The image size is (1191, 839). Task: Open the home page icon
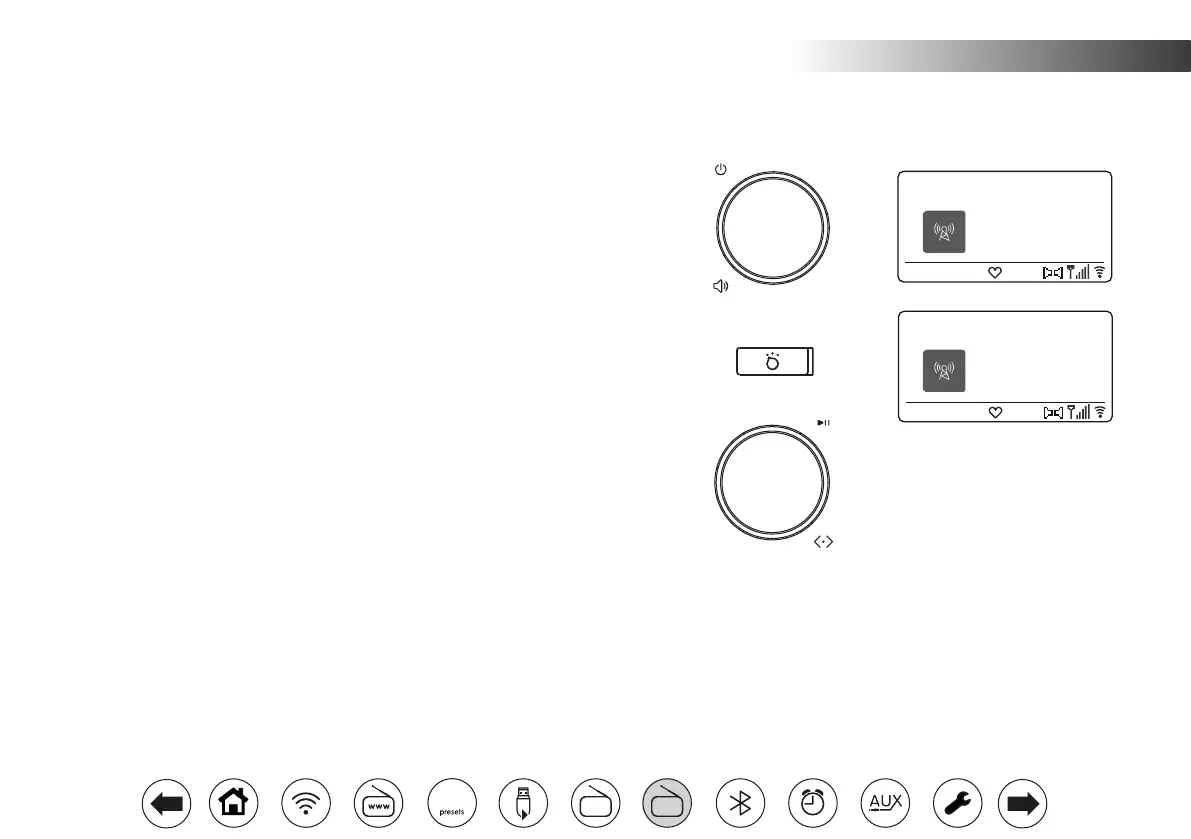tap(233, 803)
